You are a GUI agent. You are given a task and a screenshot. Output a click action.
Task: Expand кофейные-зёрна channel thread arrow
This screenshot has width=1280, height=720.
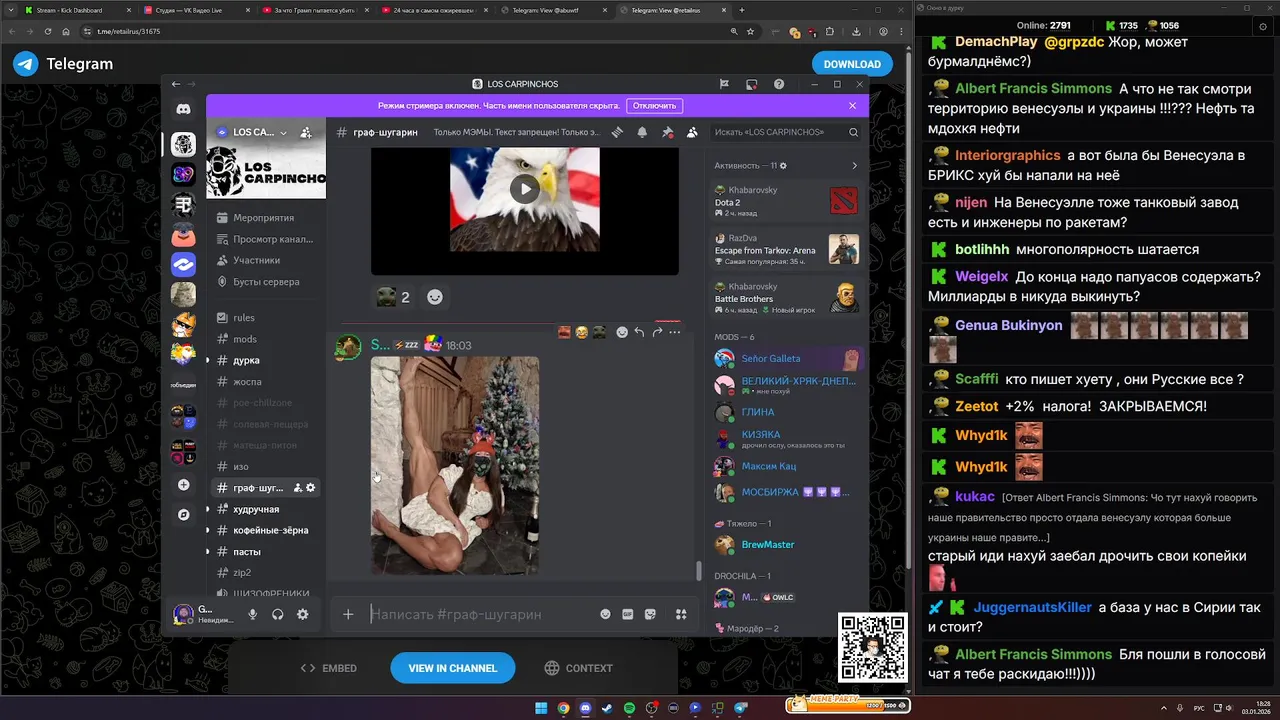[207, 530]
